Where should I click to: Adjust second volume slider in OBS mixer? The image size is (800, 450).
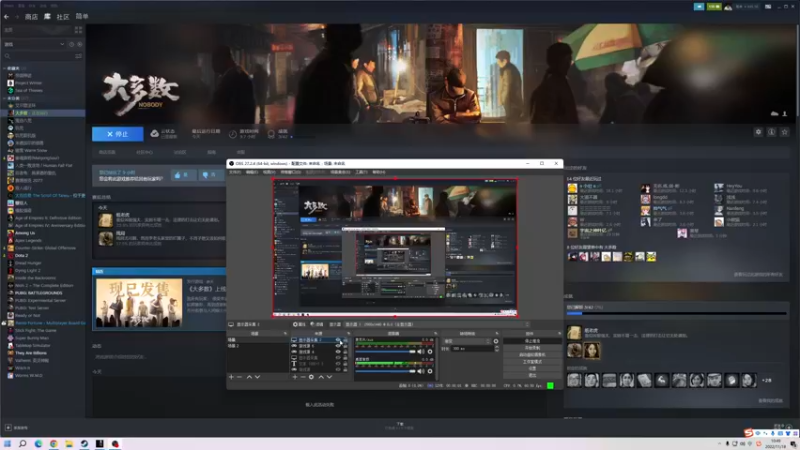[385, 371]
